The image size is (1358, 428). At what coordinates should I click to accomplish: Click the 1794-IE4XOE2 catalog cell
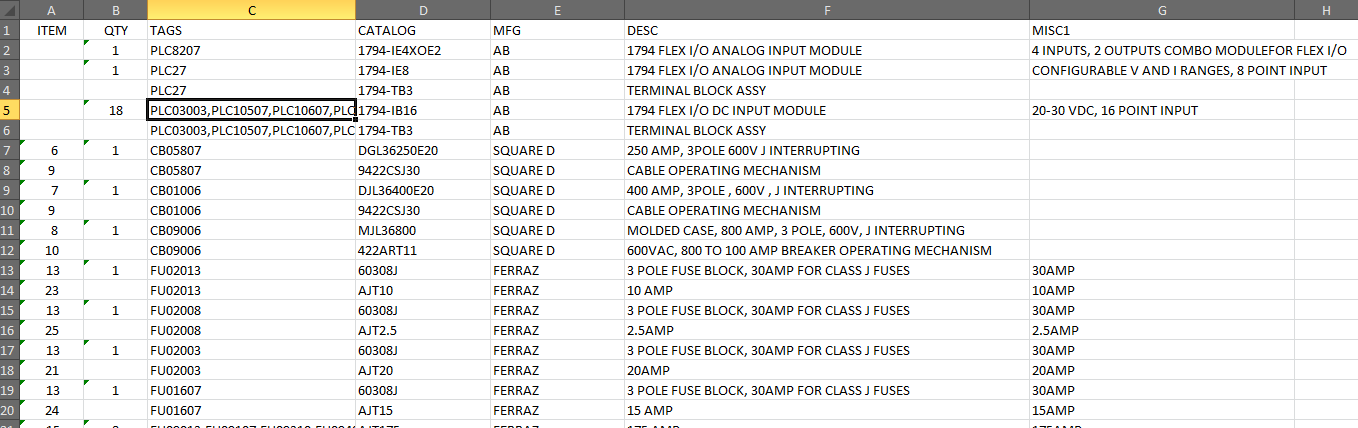[x=422, y=50]
